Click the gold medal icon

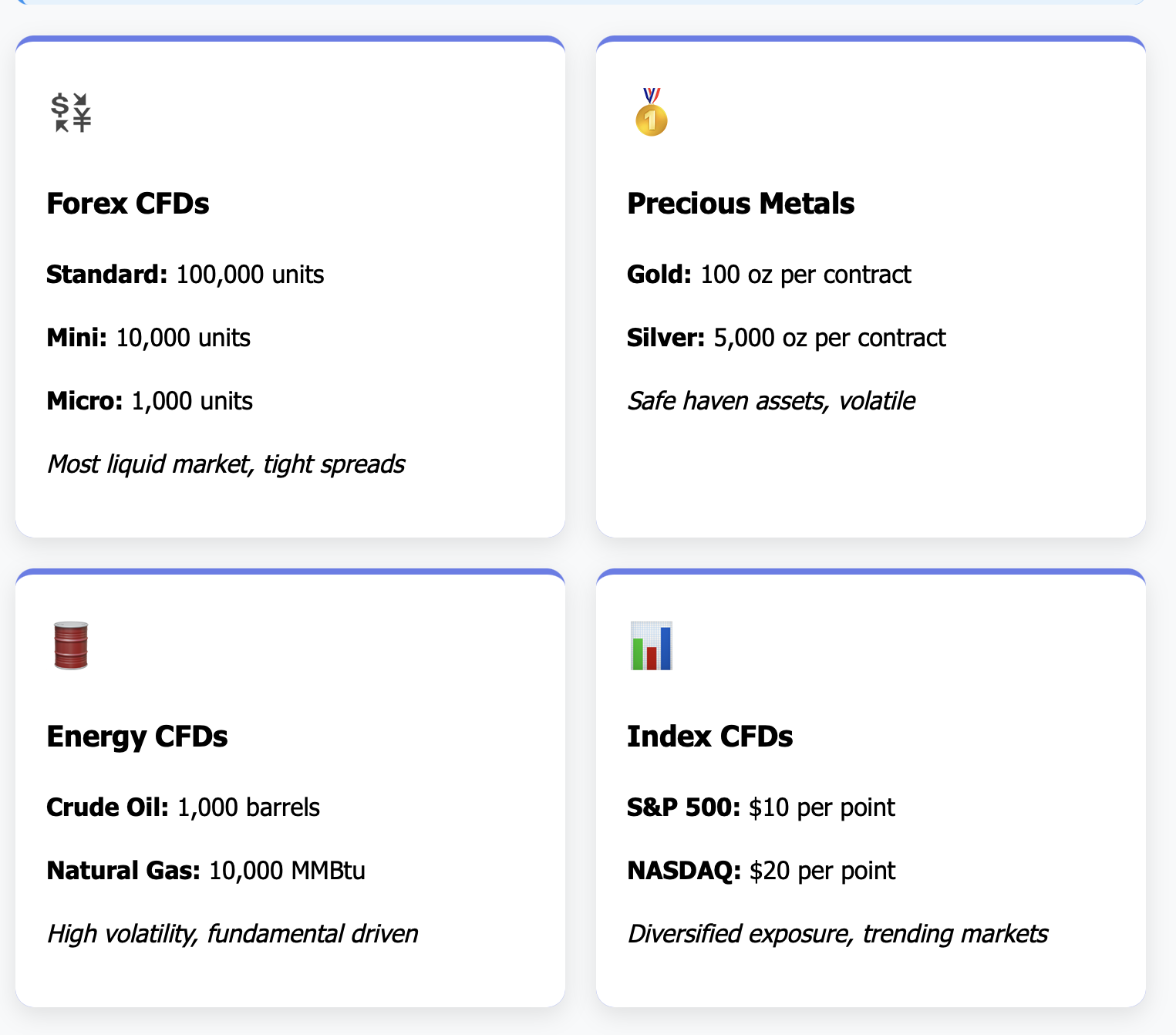click(x=652, y=113)
